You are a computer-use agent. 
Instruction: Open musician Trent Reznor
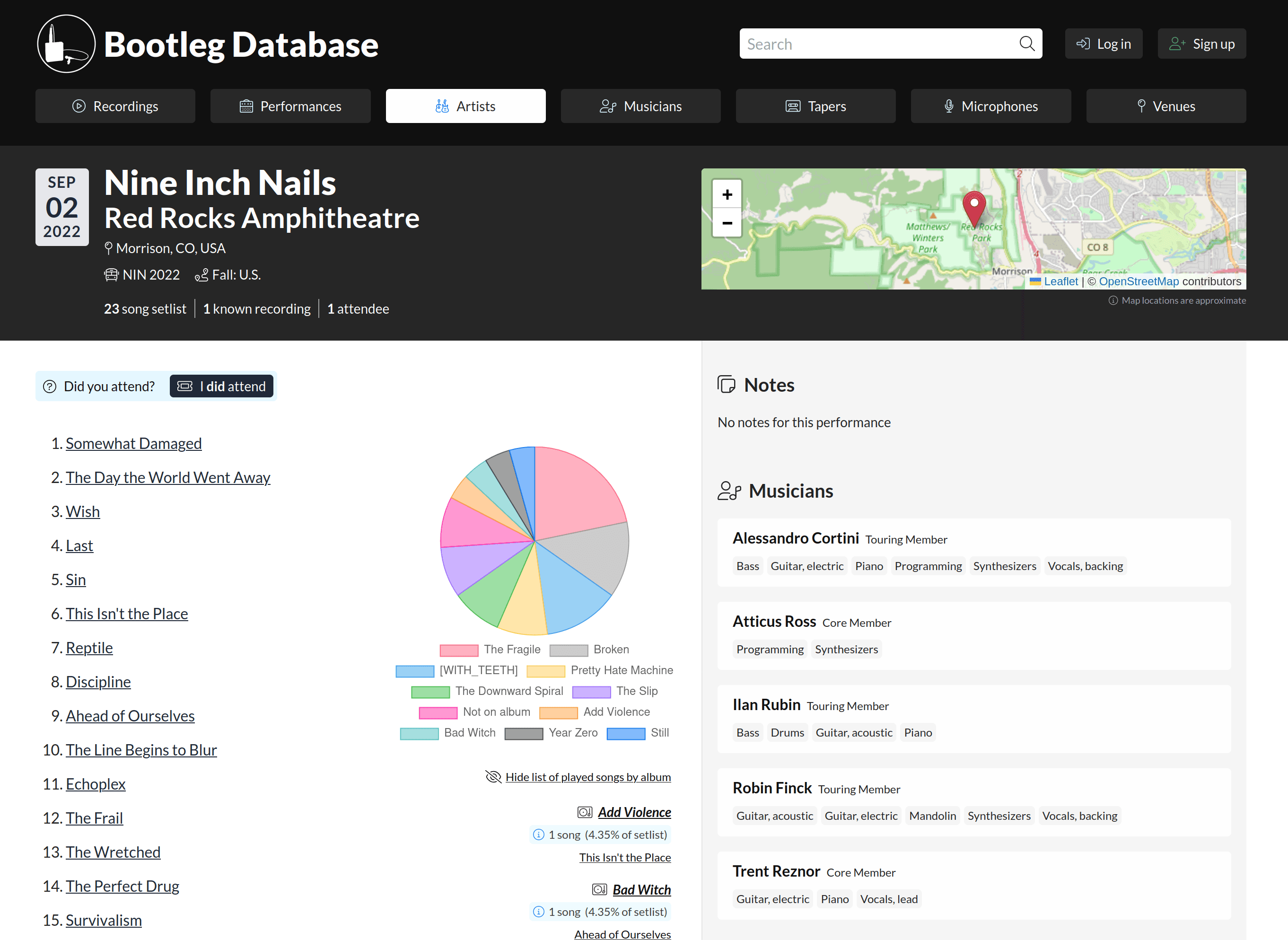click(776, 871)
